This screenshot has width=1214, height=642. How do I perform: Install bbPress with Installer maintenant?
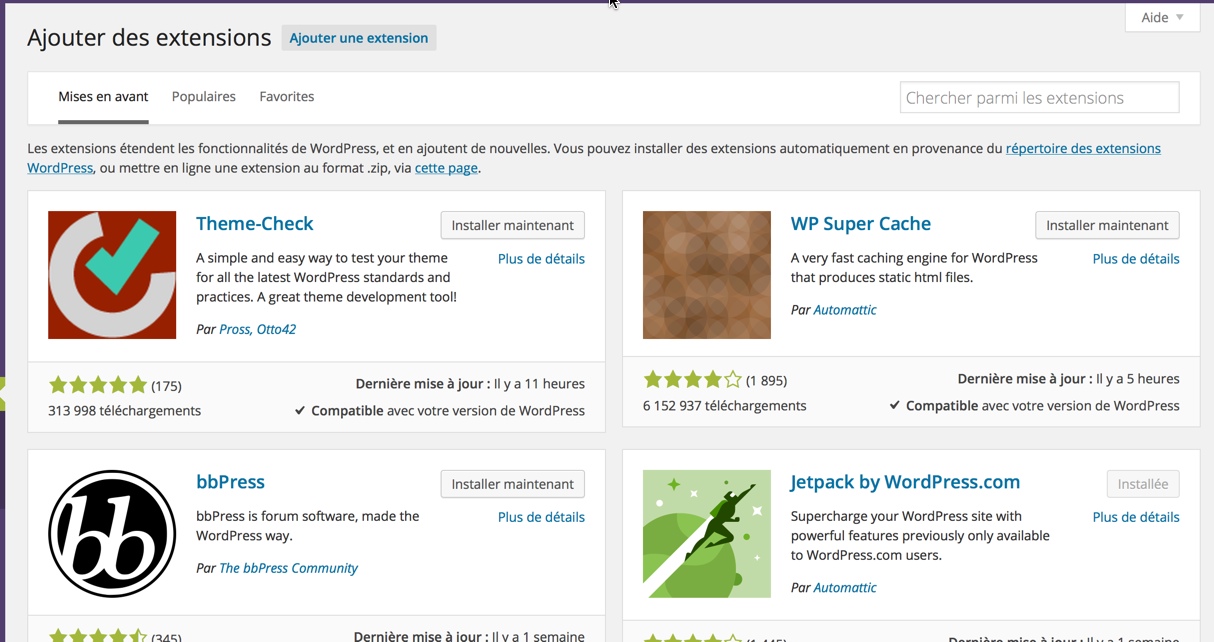pyautogui.click(x=513, y=484)
